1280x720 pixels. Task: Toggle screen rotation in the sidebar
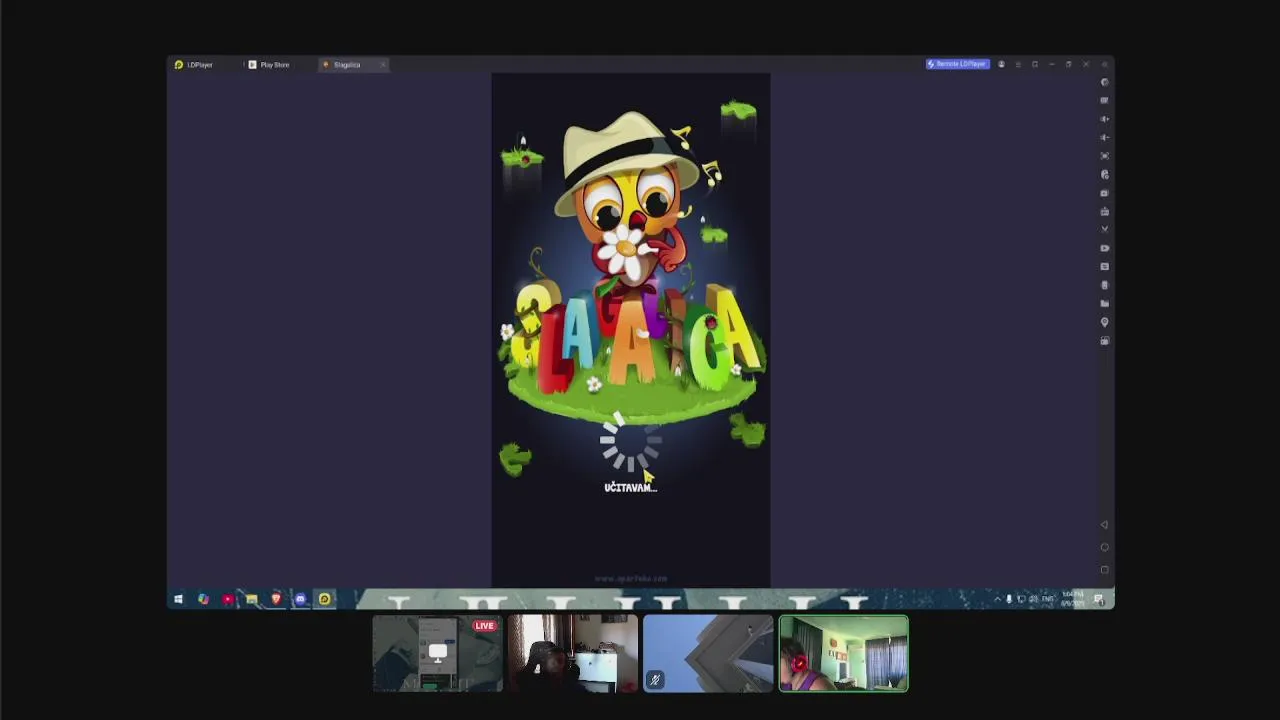[x=1105, y=341]
